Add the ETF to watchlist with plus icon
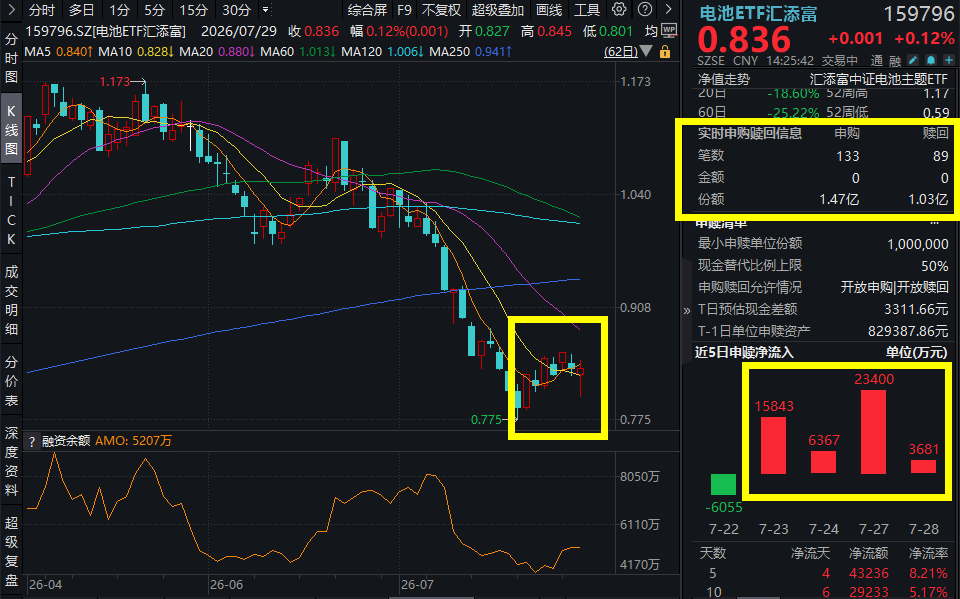This screenshot has width=960, height=599. 949,60
